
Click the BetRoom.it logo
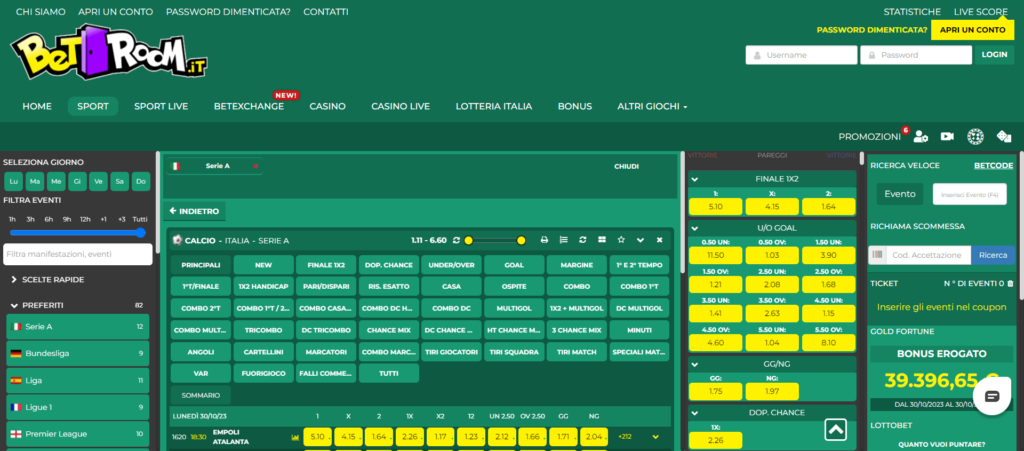(x=109, y=52)
